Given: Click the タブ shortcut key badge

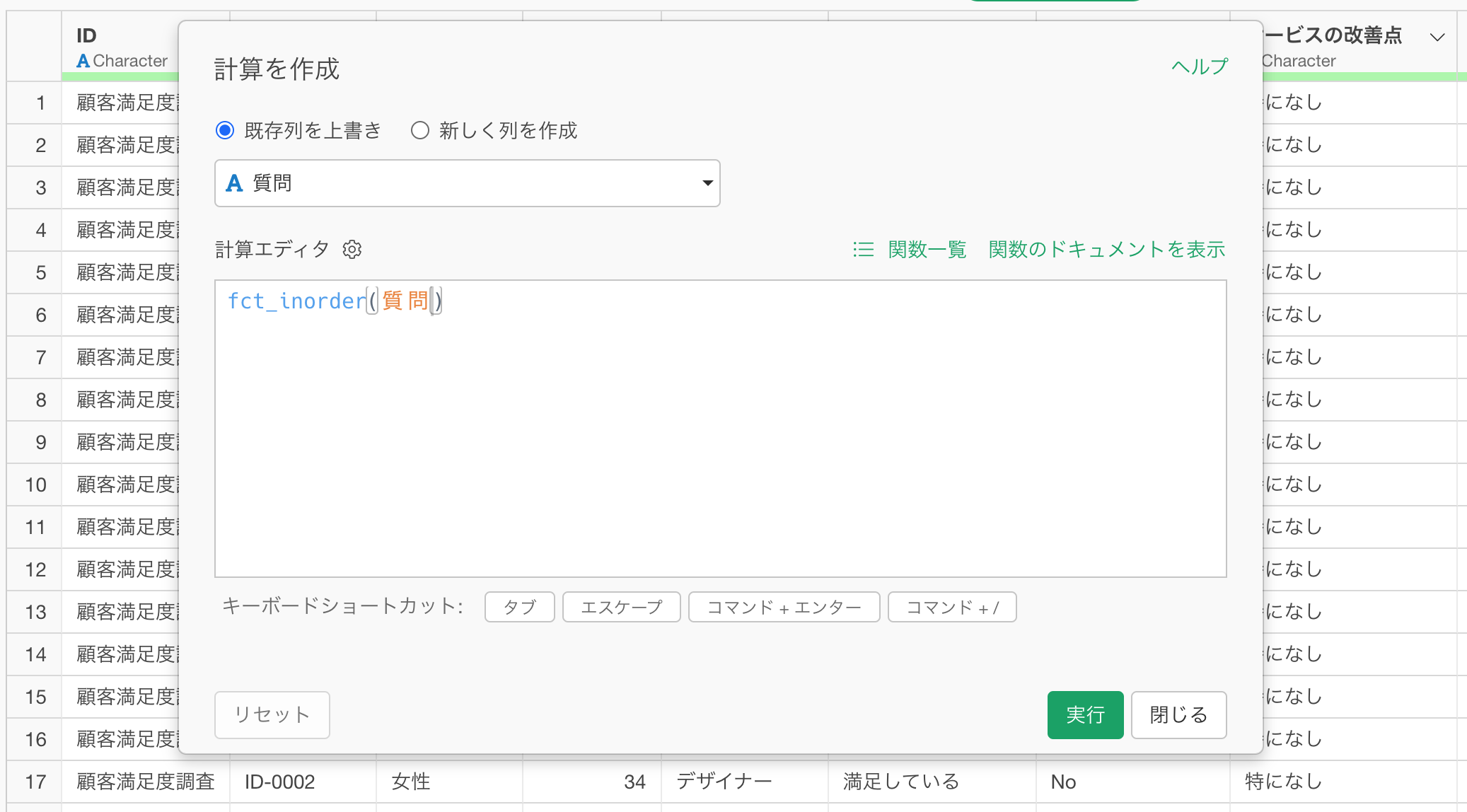Looking at the screenshot, I should coord(519,608).
